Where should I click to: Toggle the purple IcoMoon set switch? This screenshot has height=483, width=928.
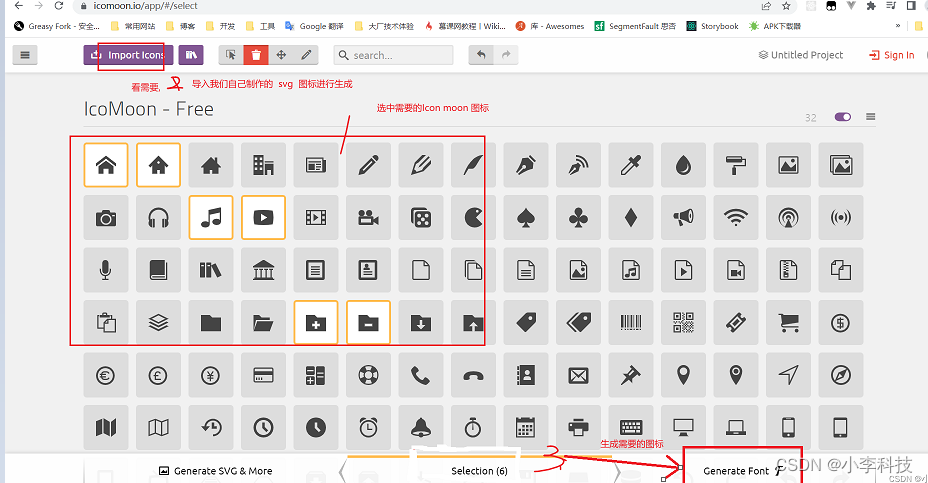pyautogui.click(x=842, y=117)
